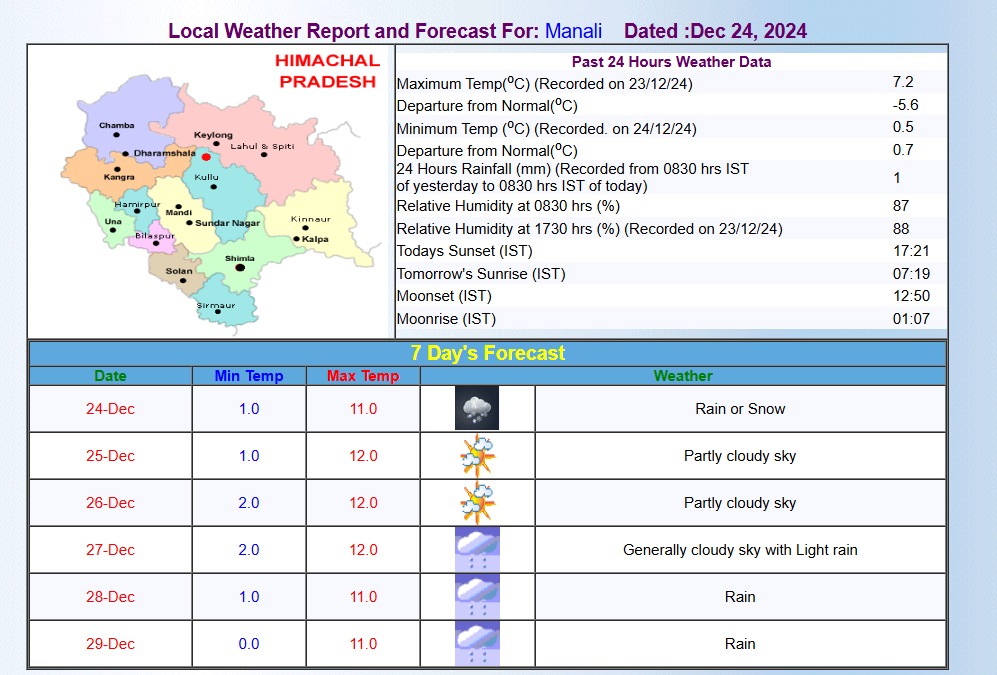The height and width of the screenshot is (675, 997).
Task: Click the rain icon in the 29-Dec row
Action: pyautogui.click(x=477, y=644)
